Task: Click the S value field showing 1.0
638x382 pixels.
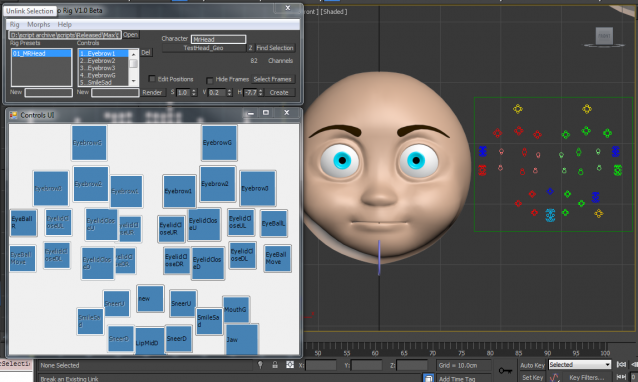Action: coord(182,92)
